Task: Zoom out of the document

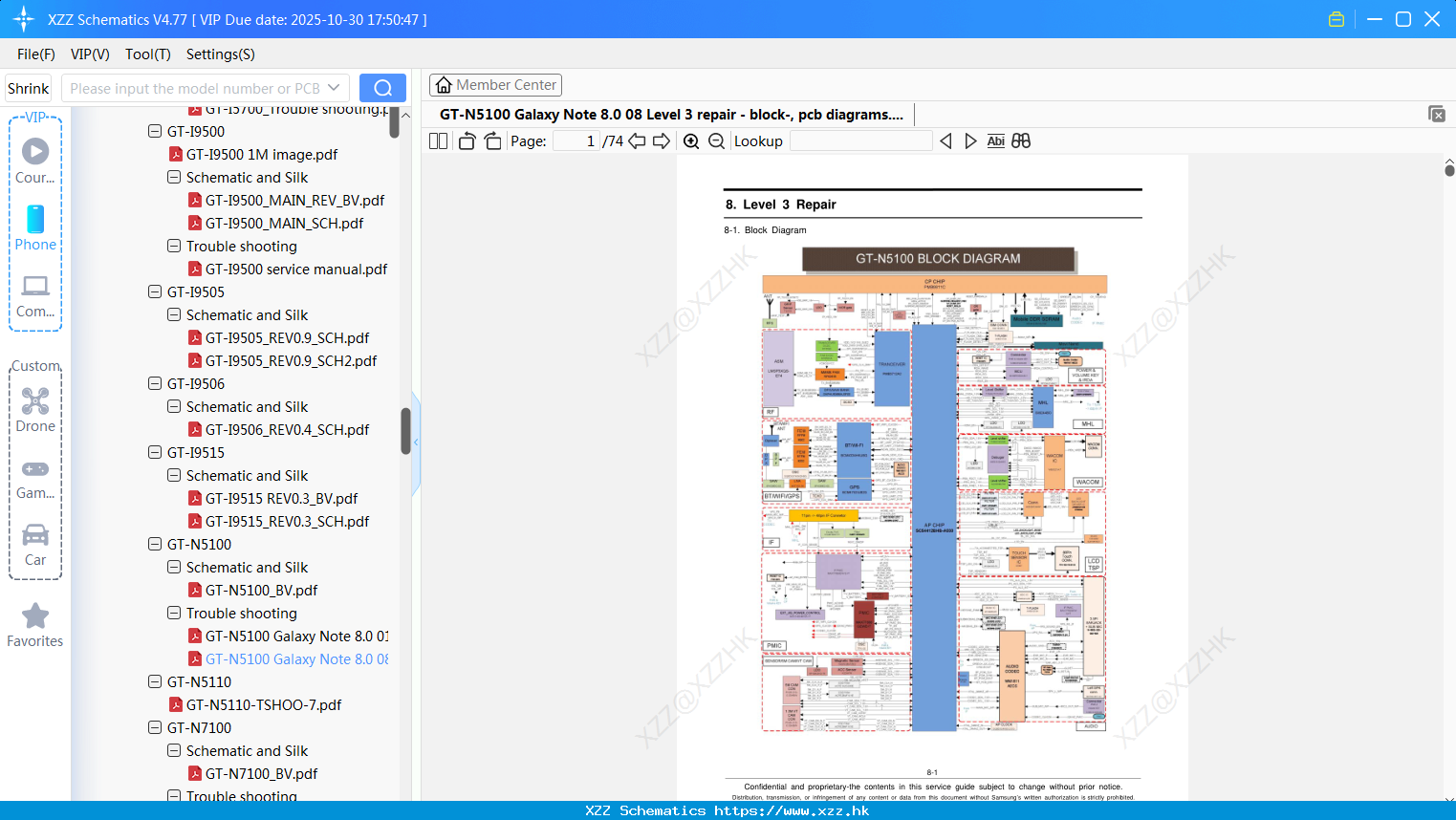Action: 716,141
